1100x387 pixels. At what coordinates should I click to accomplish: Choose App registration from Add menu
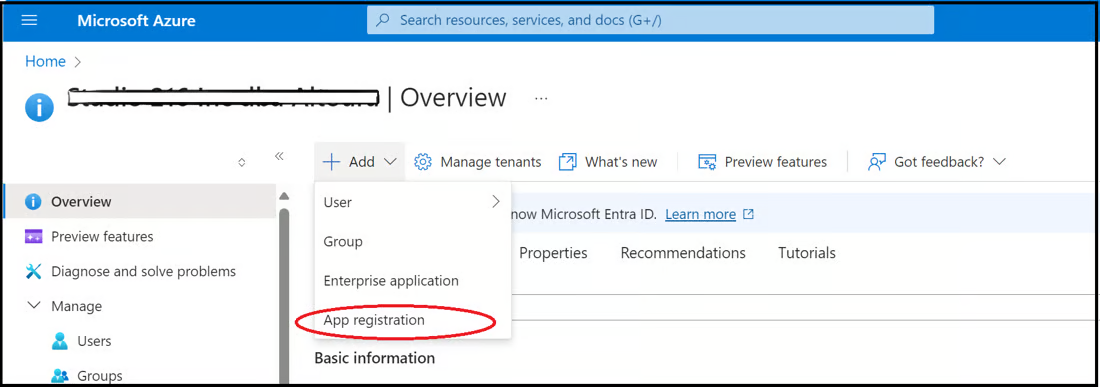point(412,320)
